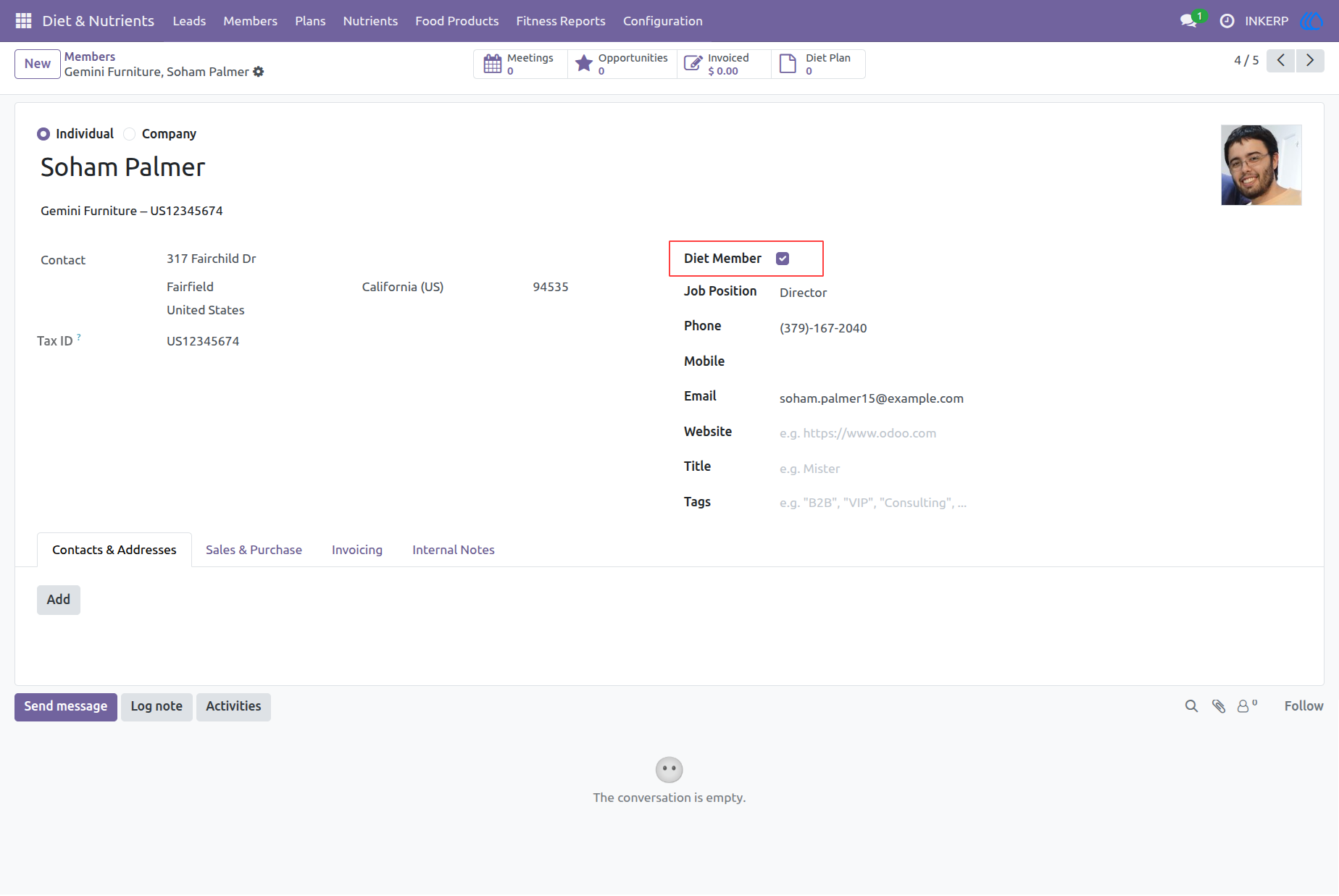This screenshot has height=896, width=1339.
Task: Go to previous member record
Action: click(x=1281, y=61)
